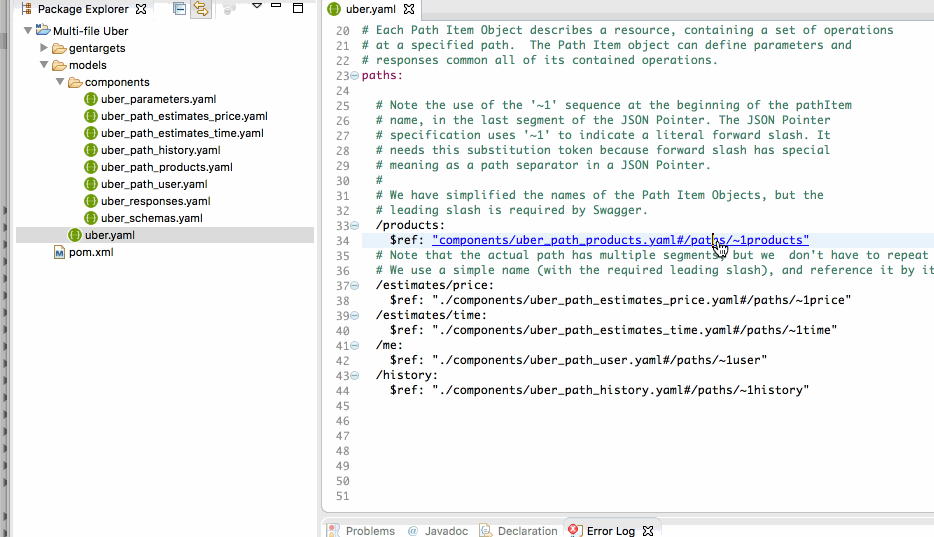Click the uber_path_history.yaml $ref string
The height and width of the screenshot is (537, 934).
pyautogui.click(x=621, y=390)
